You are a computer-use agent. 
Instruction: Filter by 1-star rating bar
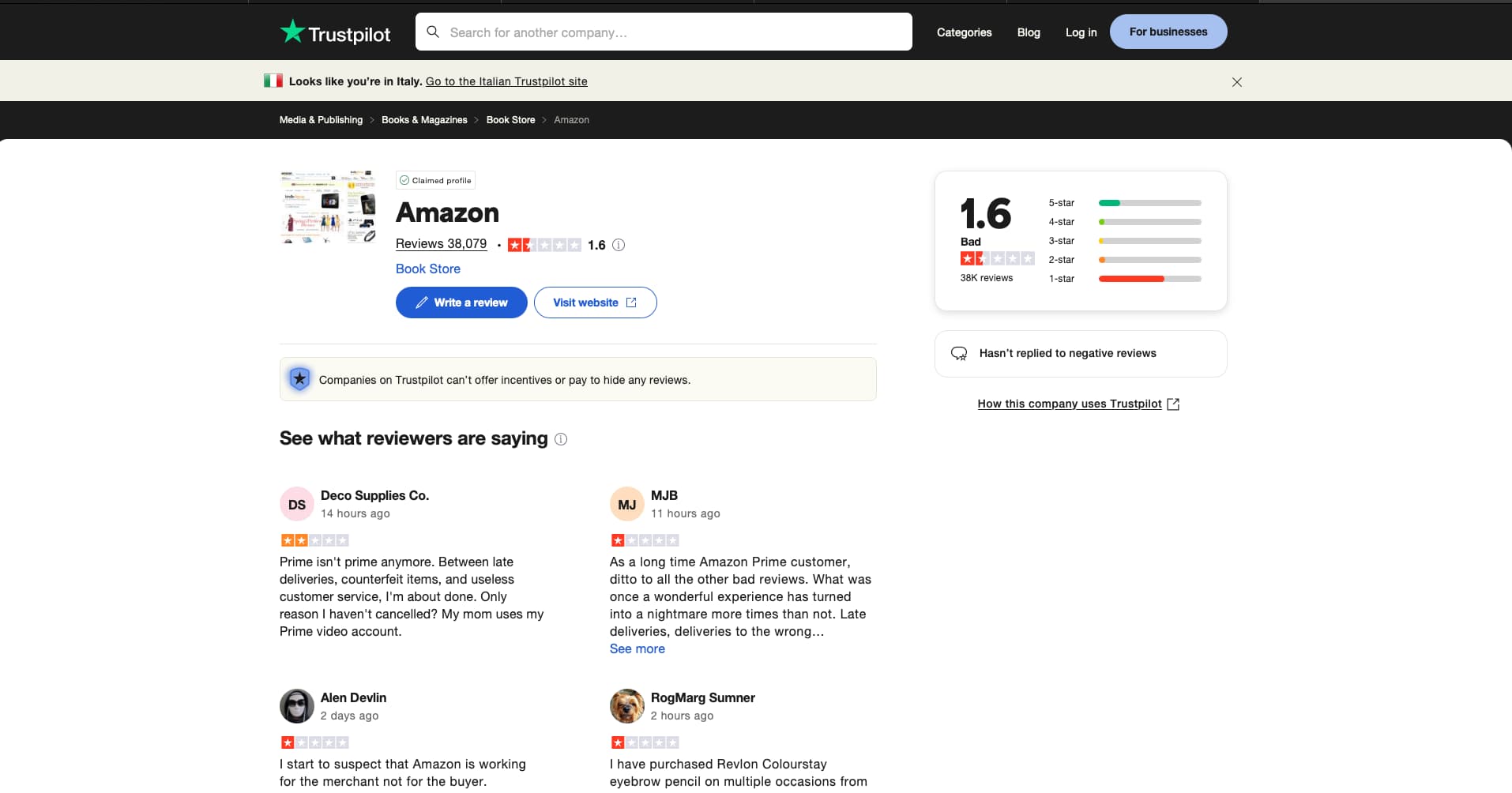[x=1125, y=279]
